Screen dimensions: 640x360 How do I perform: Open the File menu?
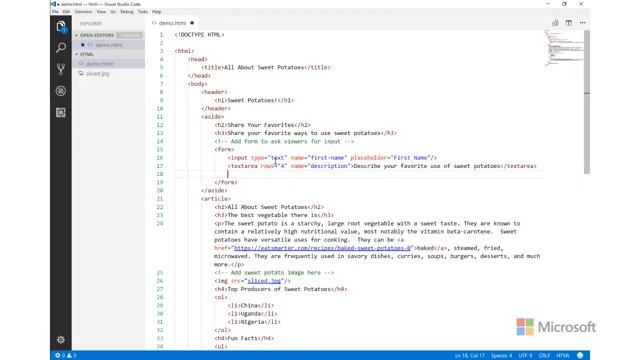(55, 12)
